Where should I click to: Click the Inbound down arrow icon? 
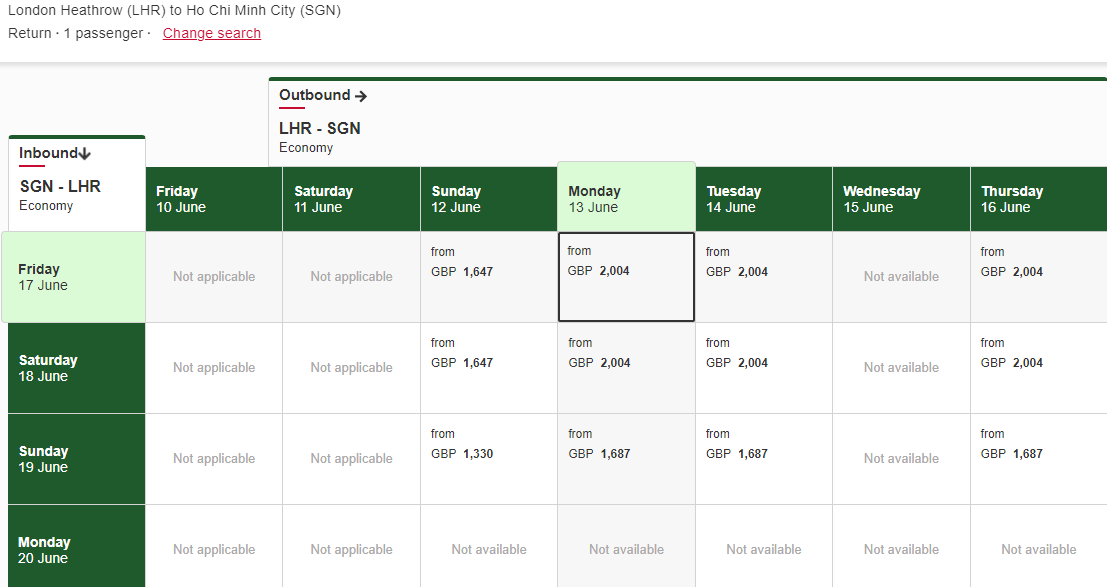(85, 154)
